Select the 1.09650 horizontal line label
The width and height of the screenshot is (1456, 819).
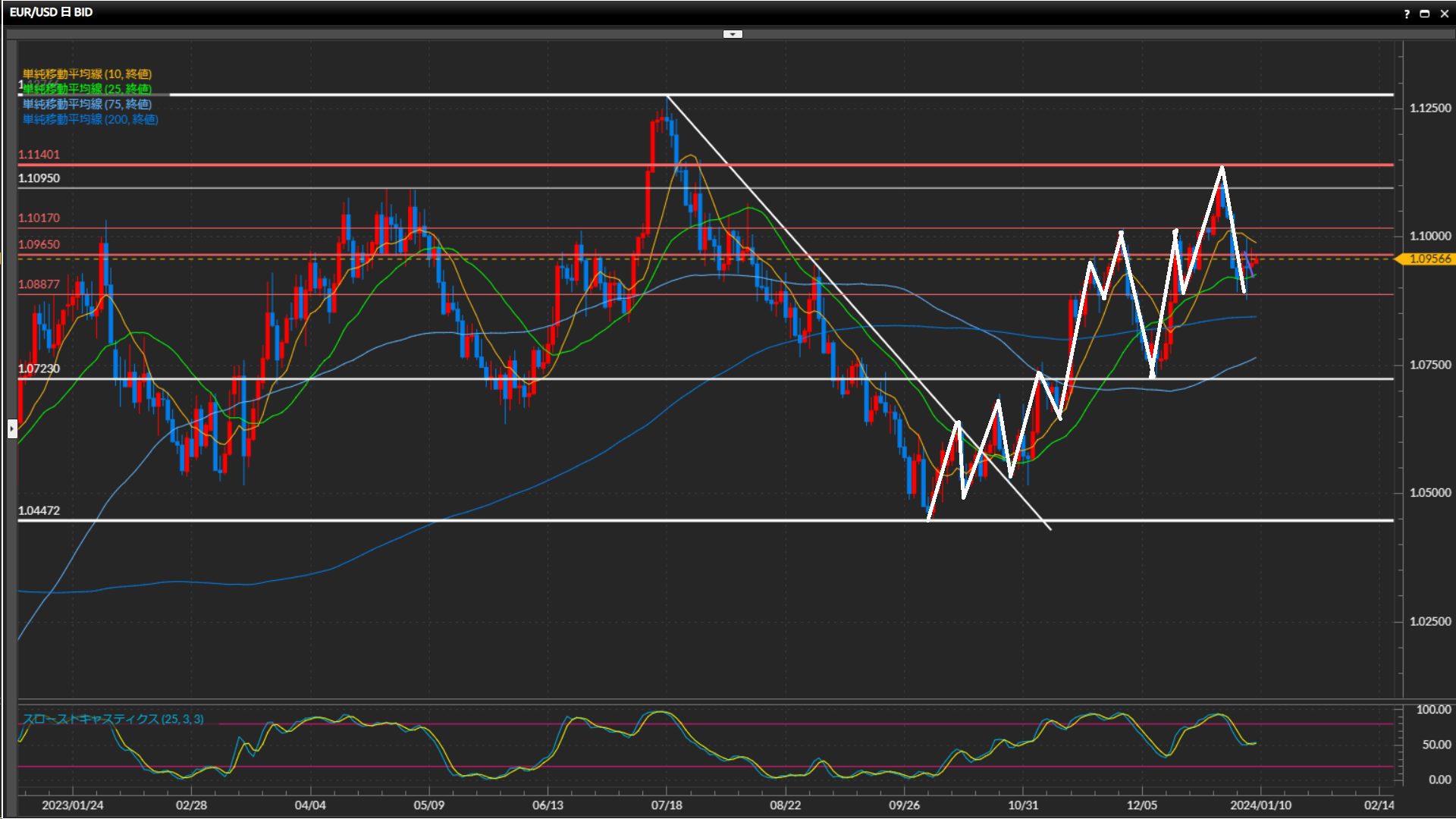[x=39, y=245]
